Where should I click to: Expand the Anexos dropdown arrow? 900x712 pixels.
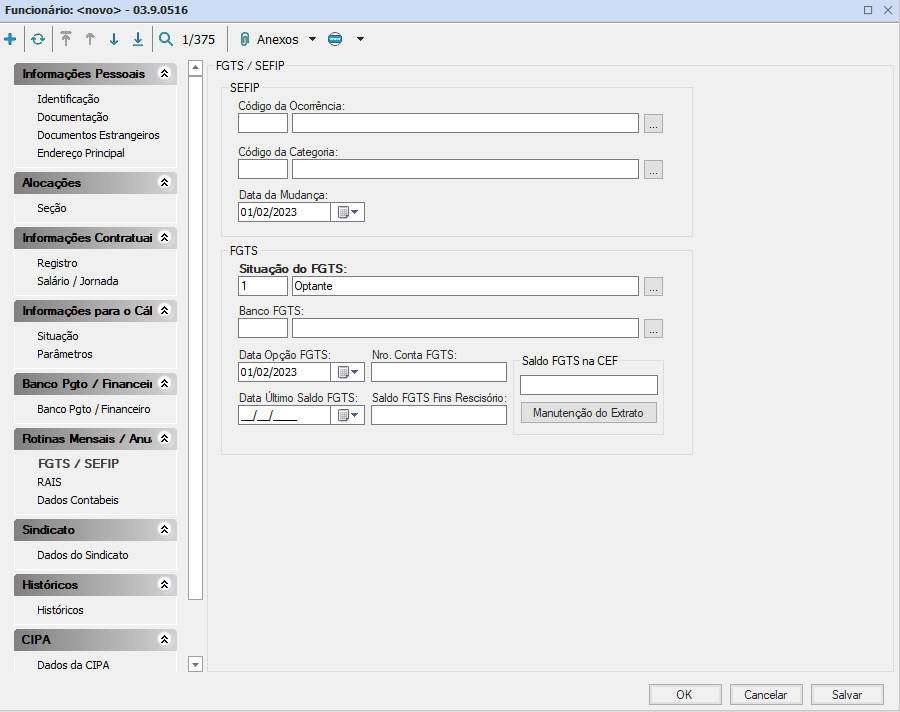(x=312, y=40)
